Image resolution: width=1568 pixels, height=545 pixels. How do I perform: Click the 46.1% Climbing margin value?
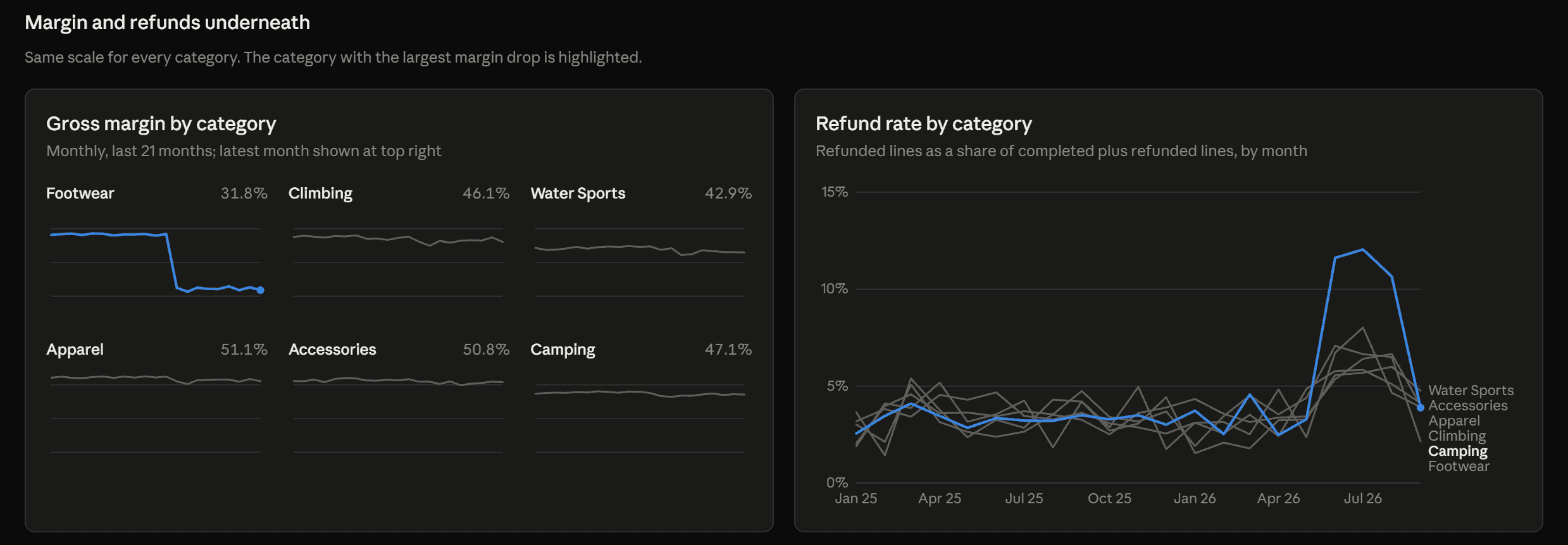pos(486,193)
